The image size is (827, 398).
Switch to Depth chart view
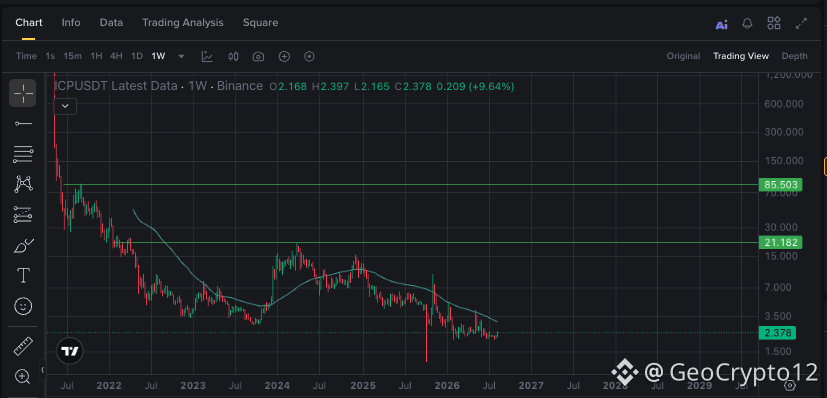(x=794, y=56)
